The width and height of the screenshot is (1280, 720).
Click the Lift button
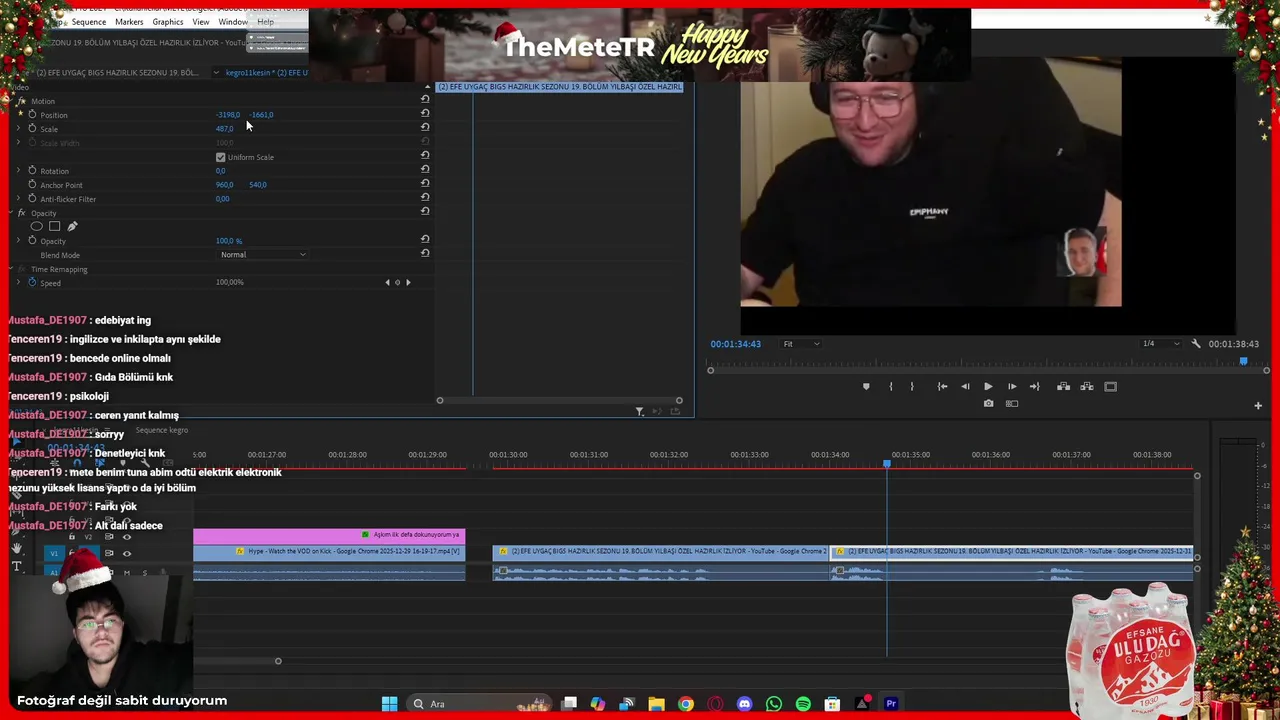pyautogui.click(x=1063, y=386)
